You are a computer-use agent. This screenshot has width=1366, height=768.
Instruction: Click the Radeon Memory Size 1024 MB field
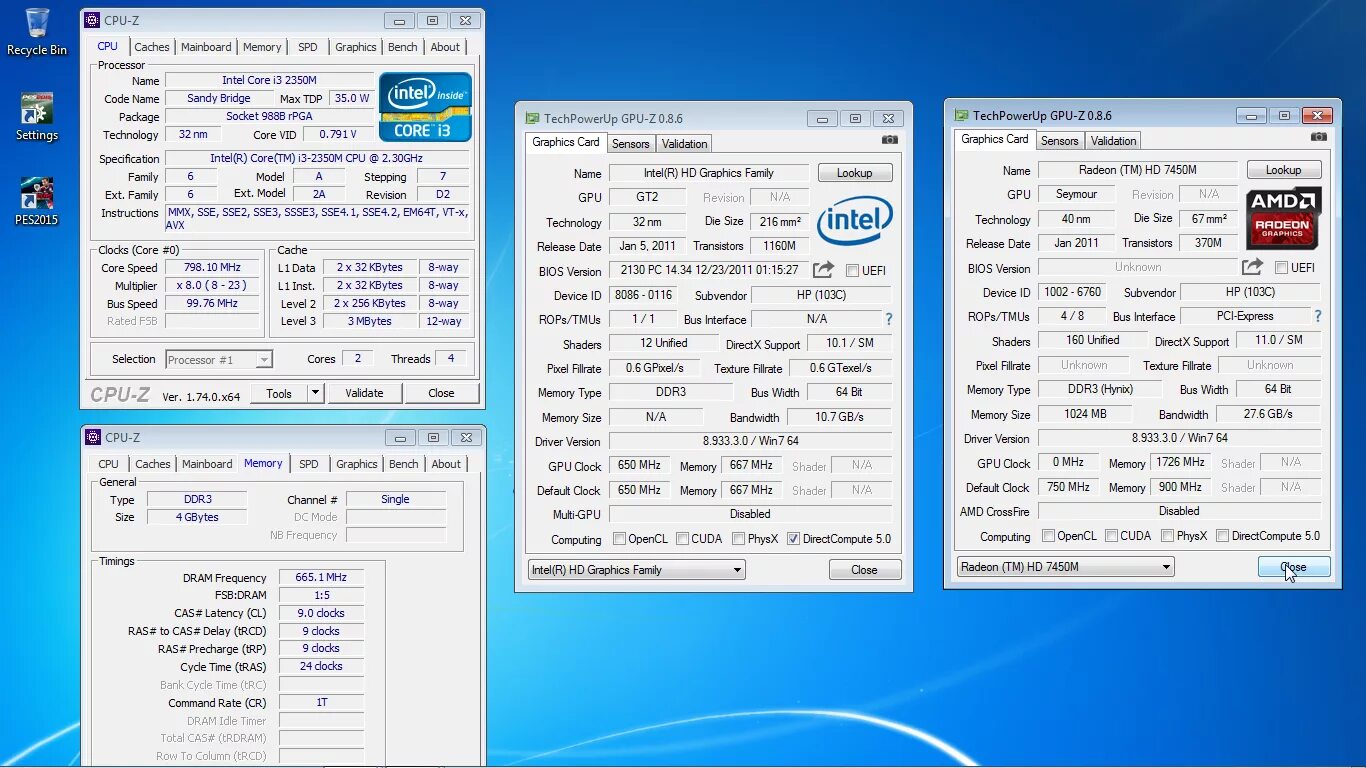coord(1087,414)
